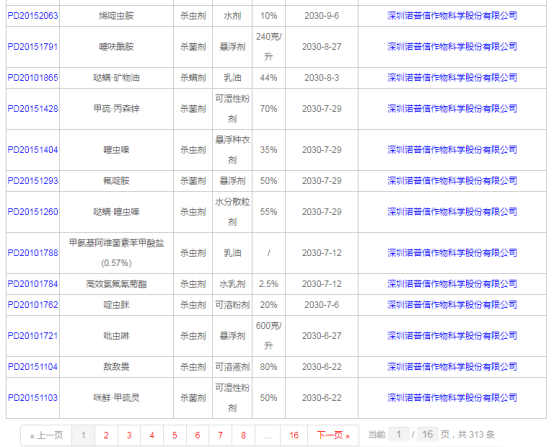Go to page 2 of results
This screenshot has height=447, width=554.
tap(106, 435)
